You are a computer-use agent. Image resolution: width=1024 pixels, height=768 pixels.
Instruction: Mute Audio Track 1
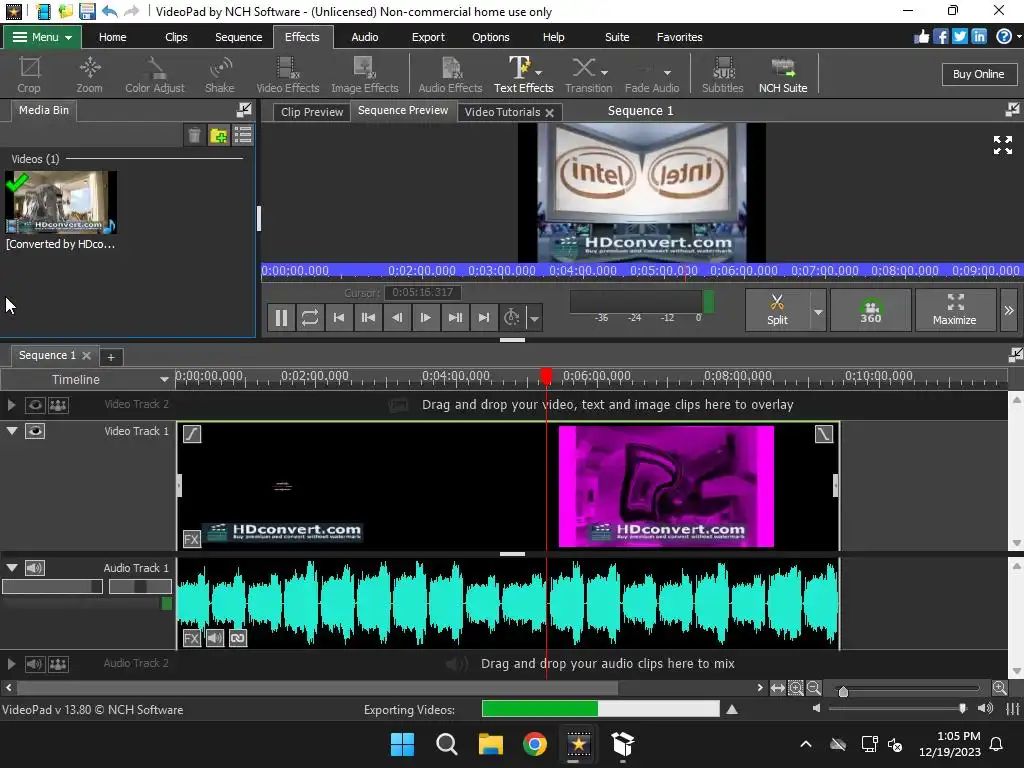(x=35, y=568)
